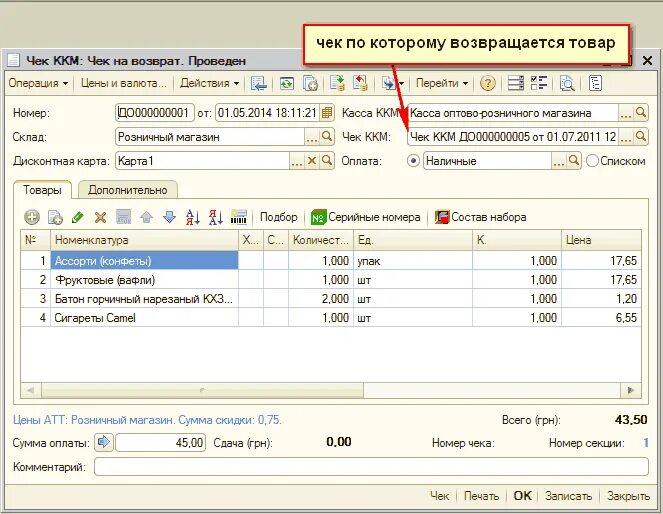Open the Перейти dropdown menu
663x514 pixels.
(x=442, y=83)
